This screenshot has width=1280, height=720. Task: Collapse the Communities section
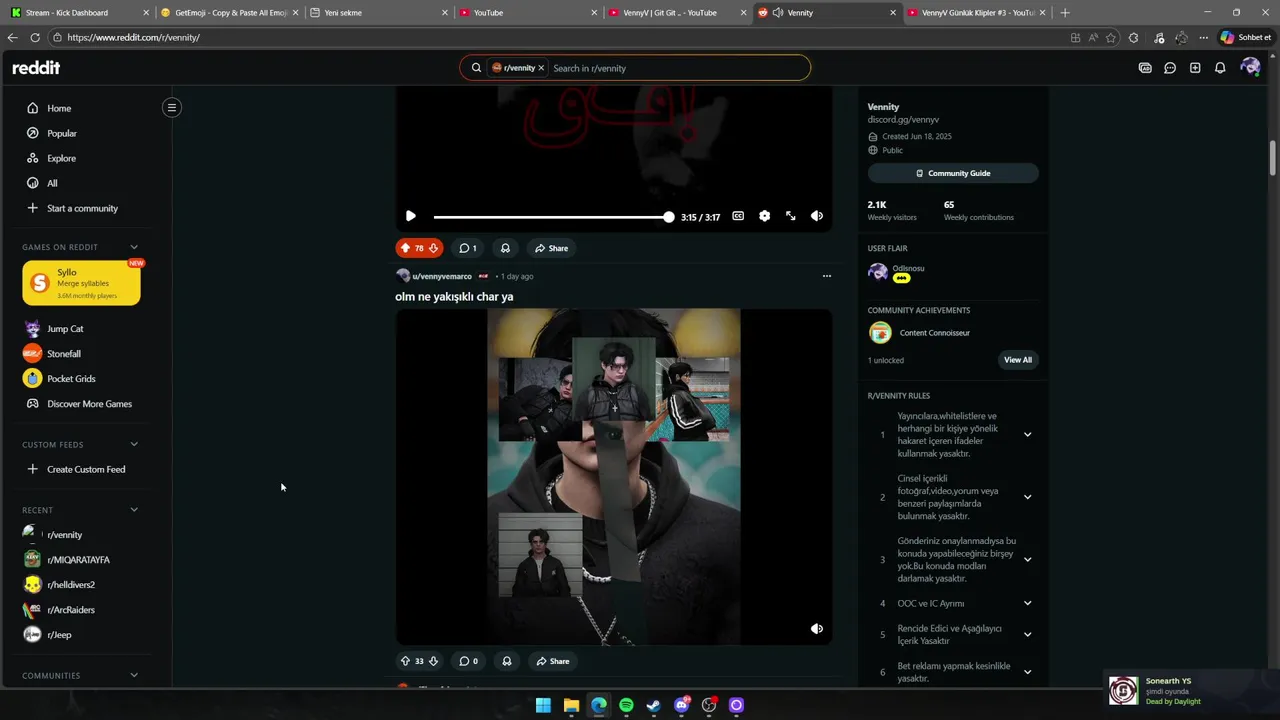134,675
